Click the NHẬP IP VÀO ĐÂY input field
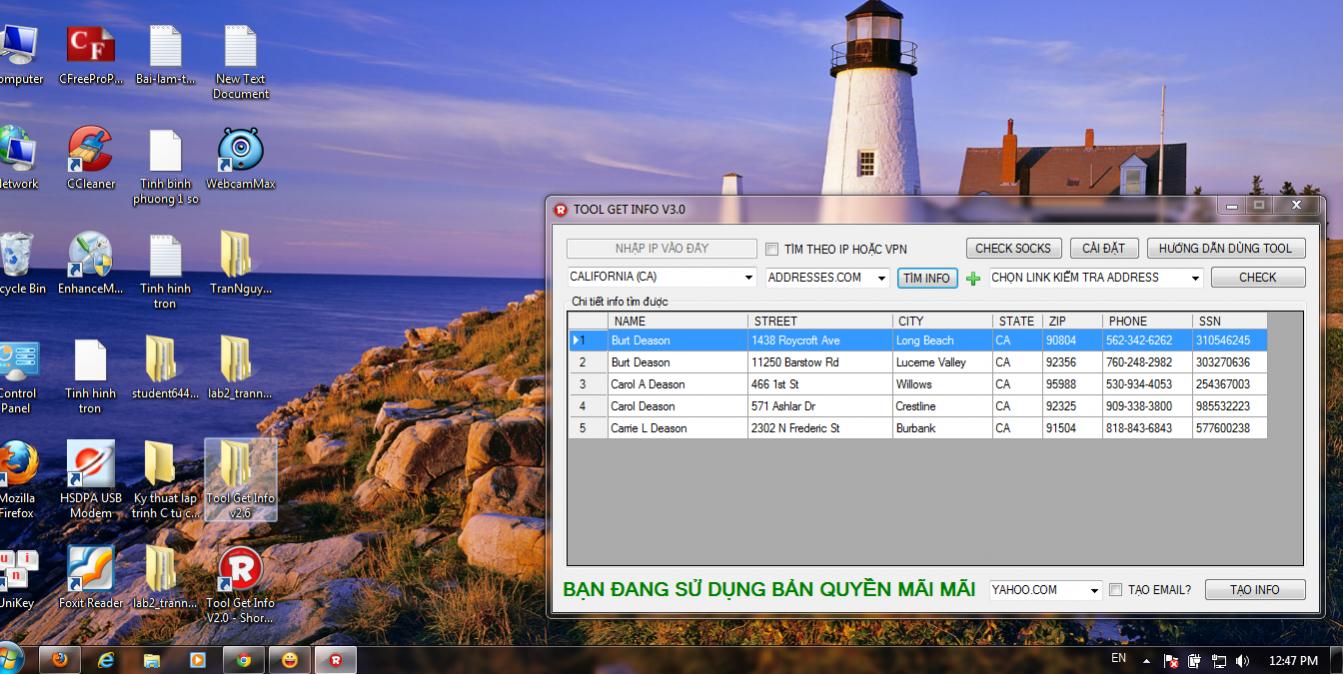1343x674 pixels. point(661,249)
